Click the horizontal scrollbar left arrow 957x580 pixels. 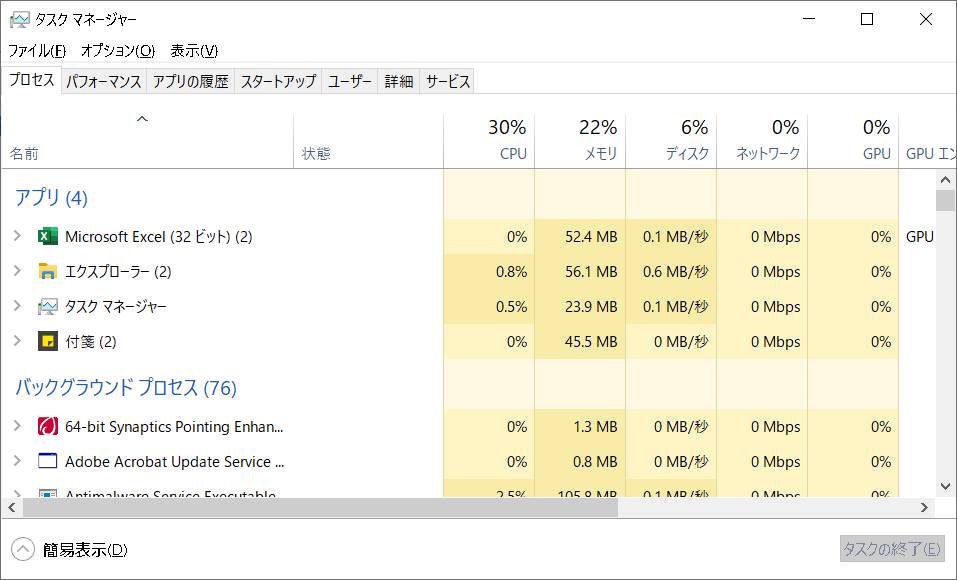pyautogui.click(x=12, y=507)
